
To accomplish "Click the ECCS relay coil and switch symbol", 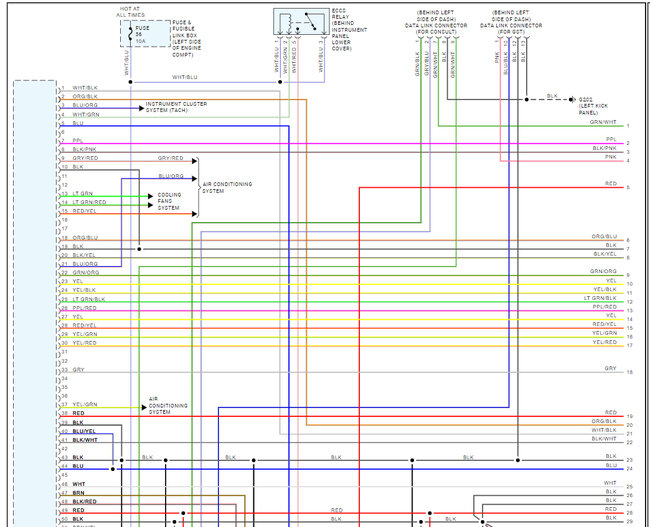I will pyautogui.click(x=301, y=22).
